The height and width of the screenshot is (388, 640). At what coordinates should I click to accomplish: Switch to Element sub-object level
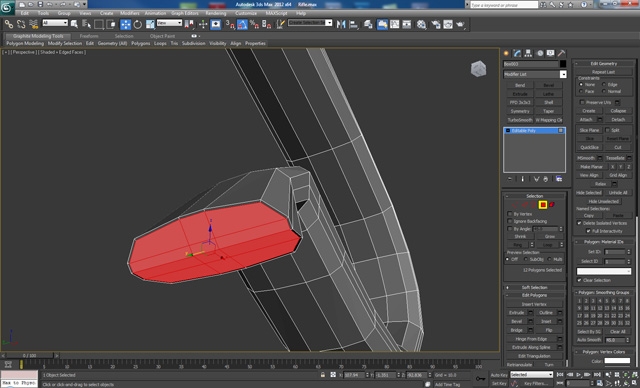click(552, 205)
